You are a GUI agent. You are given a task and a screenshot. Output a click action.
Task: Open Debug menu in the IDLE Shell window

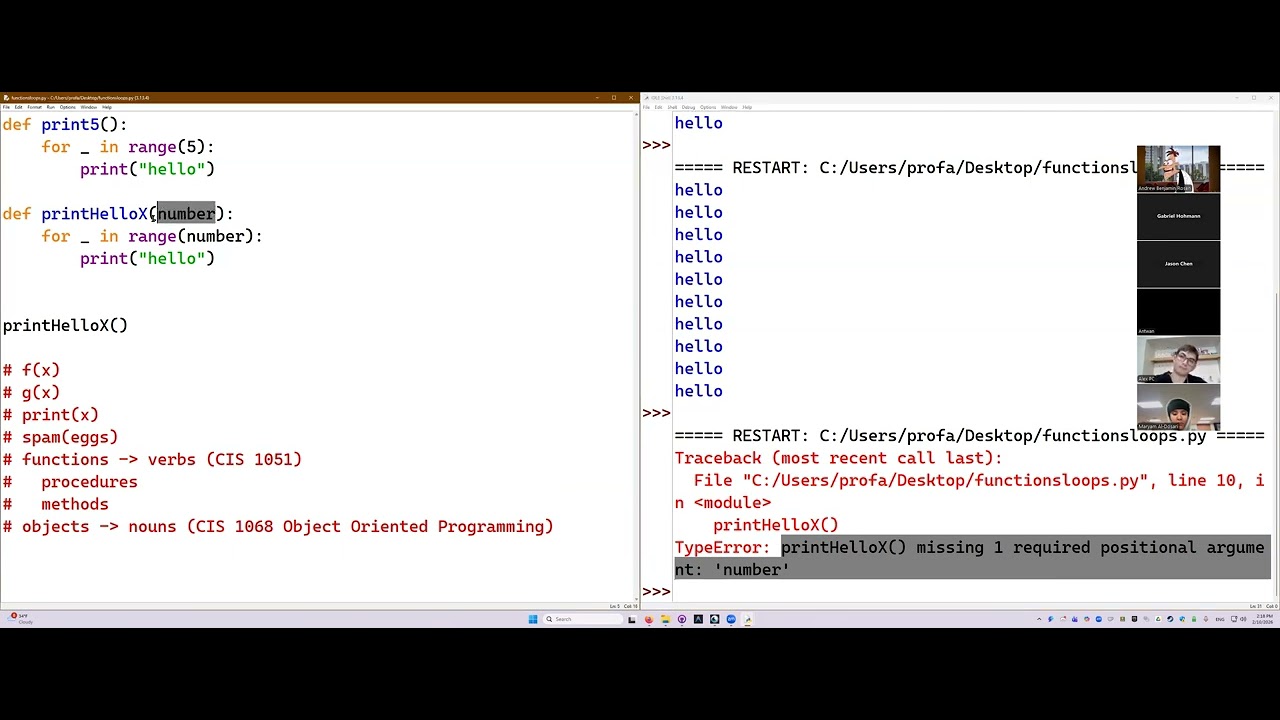coord(688,107)
